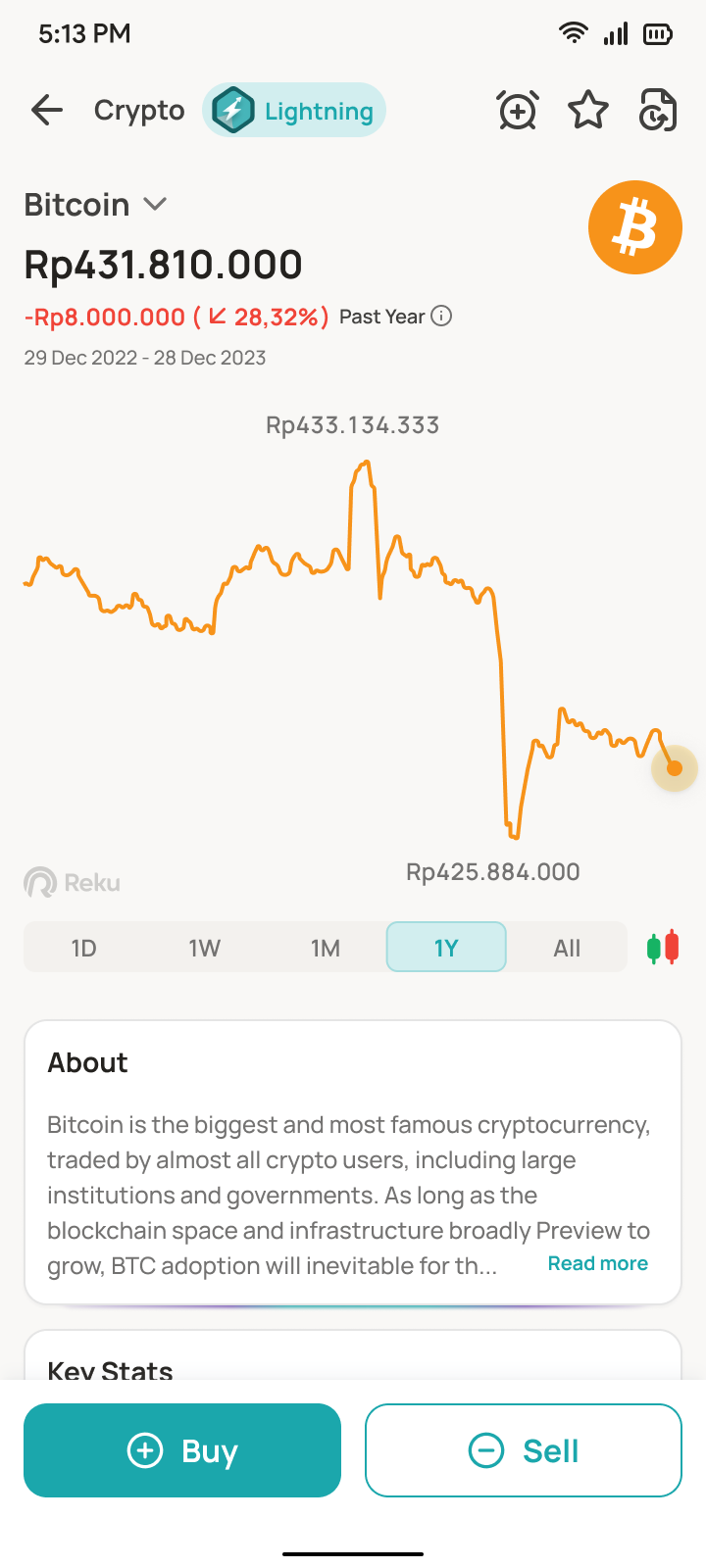Tap the Past Year info icon

442,316
